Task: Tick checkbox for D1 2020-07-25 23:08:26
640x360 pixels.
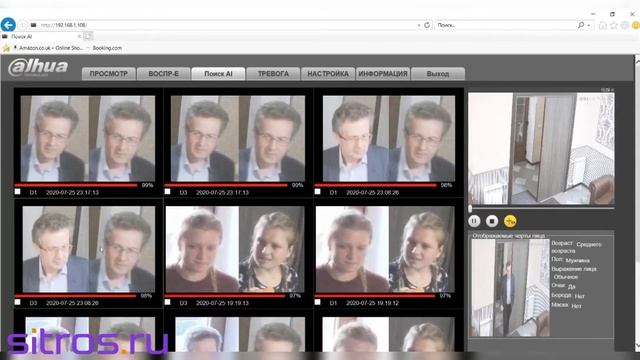Action: 318,191
